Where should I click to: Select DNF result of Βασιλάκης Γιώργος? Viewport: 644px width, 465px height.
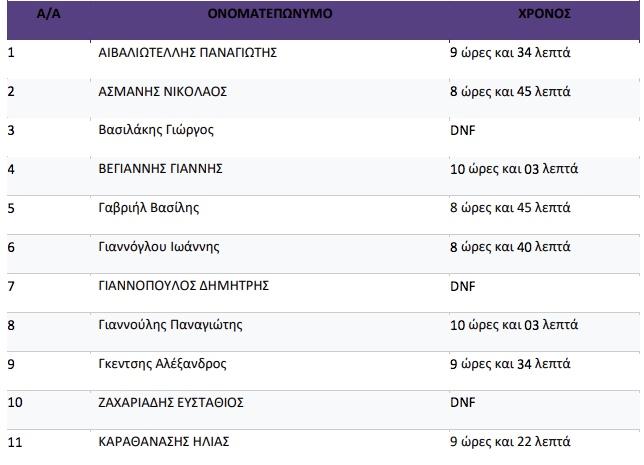[x=462, y=130]
